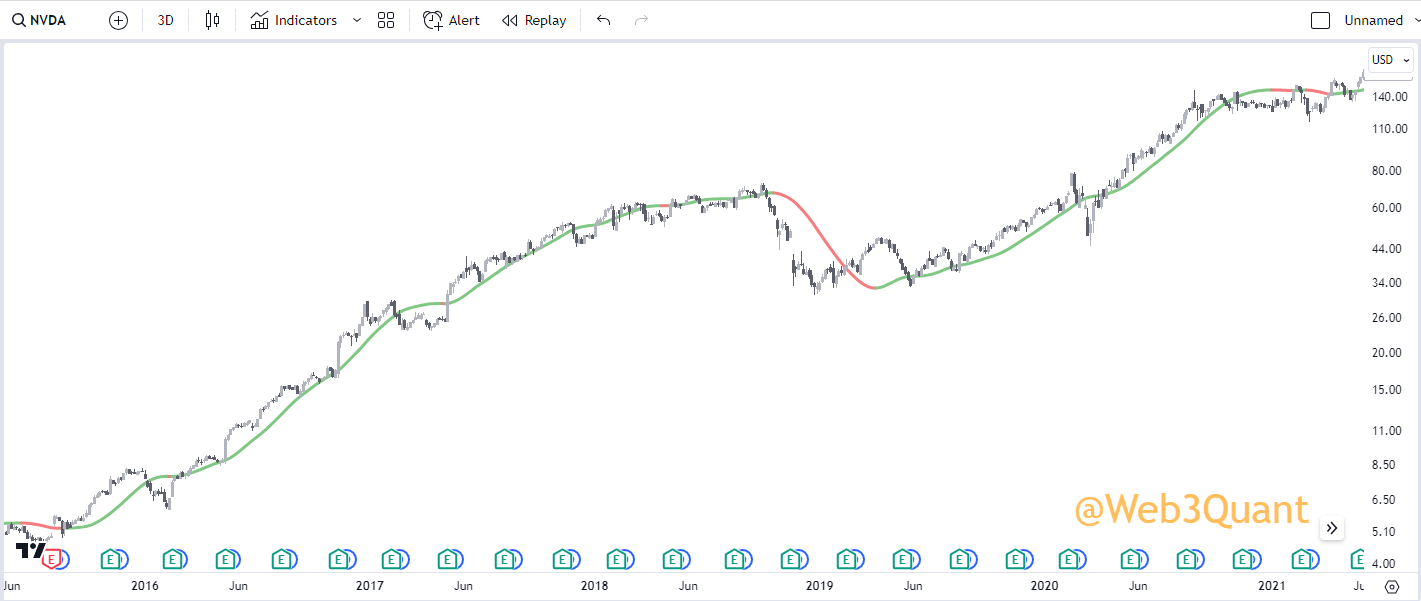Click the 2019 date label

coord(819,585)
